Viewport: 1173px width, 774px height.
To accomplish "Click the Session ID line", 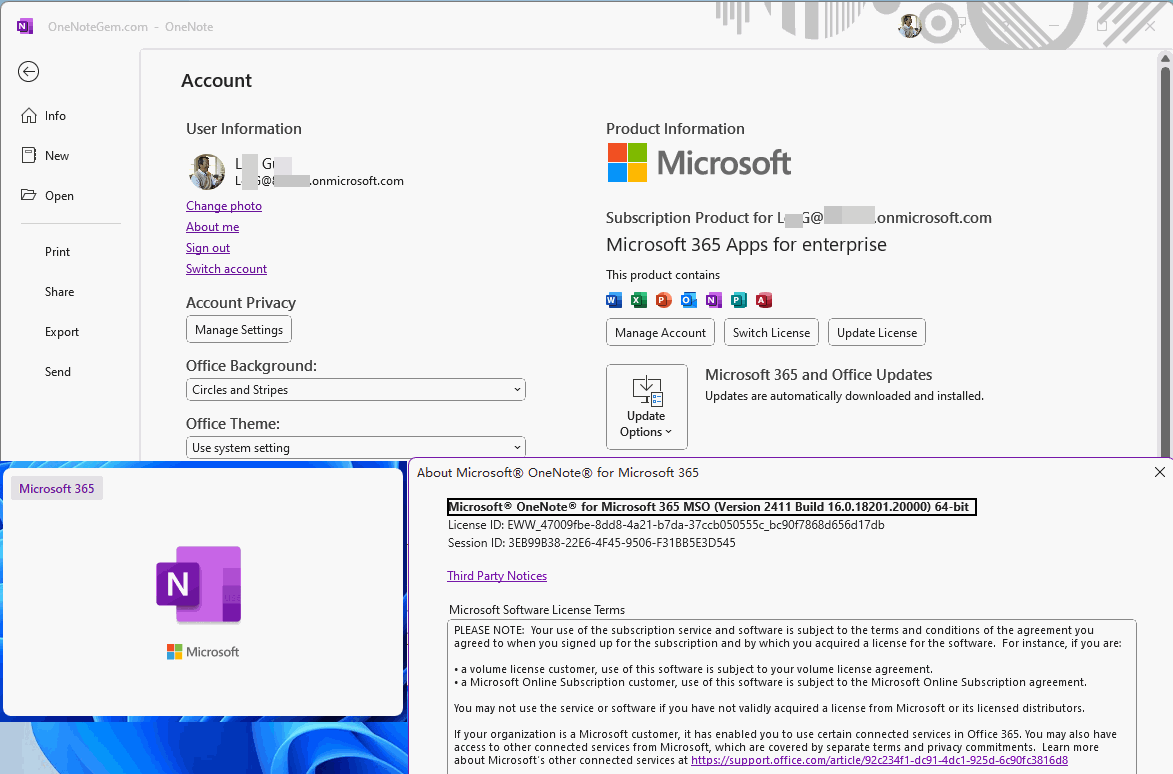I will pyautogui.click(x=591, y=543).
